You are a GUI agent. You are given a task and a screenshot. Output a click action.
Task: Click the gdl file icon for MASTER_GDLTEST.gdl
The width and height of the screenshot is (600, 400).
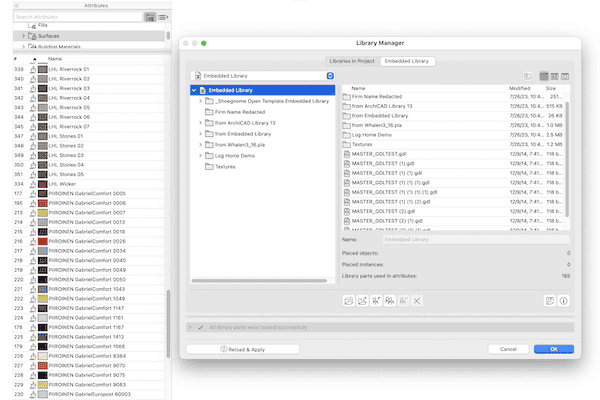point(347,154)
